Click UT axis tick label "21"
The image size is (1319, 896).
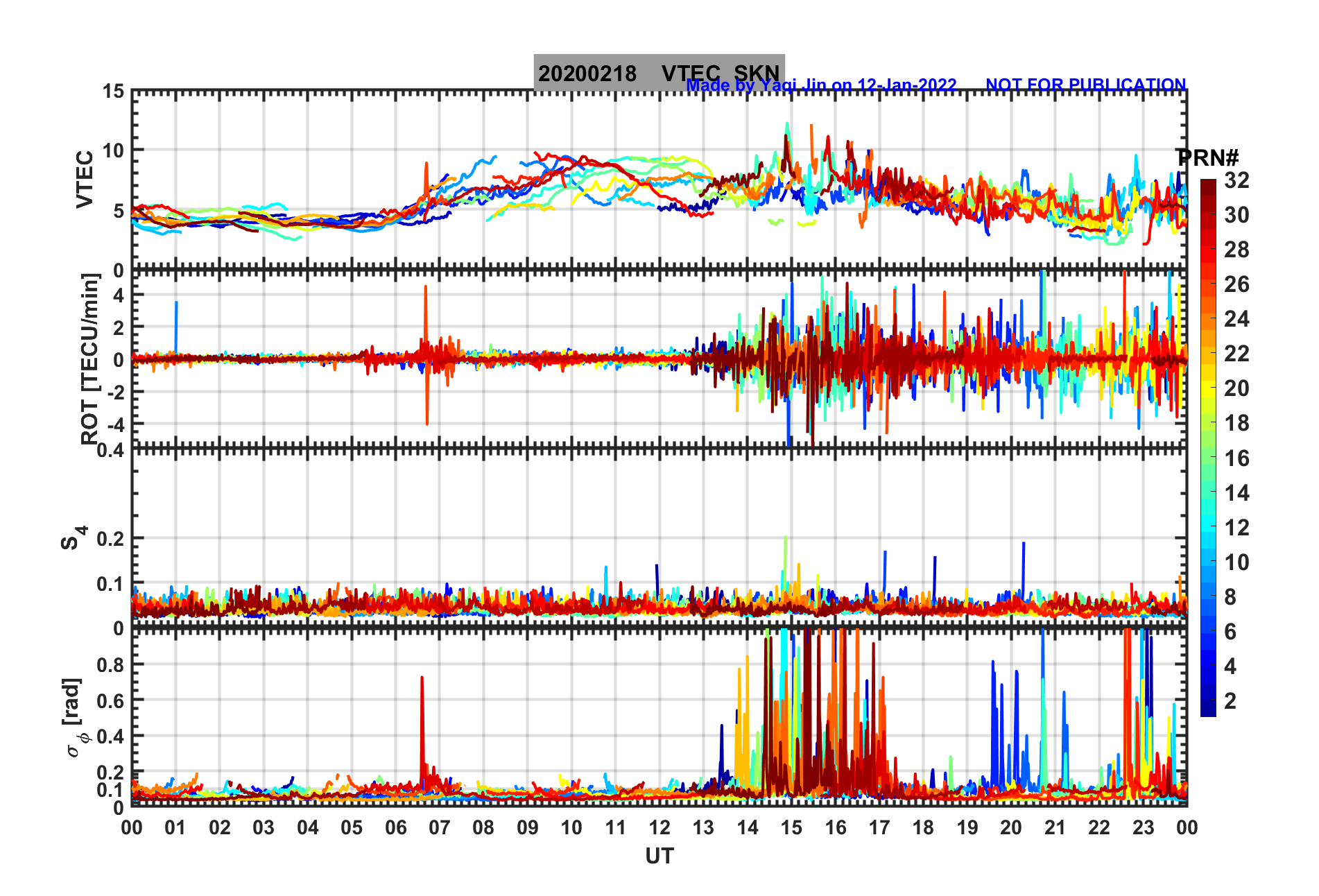click(x=1055, y=827)
